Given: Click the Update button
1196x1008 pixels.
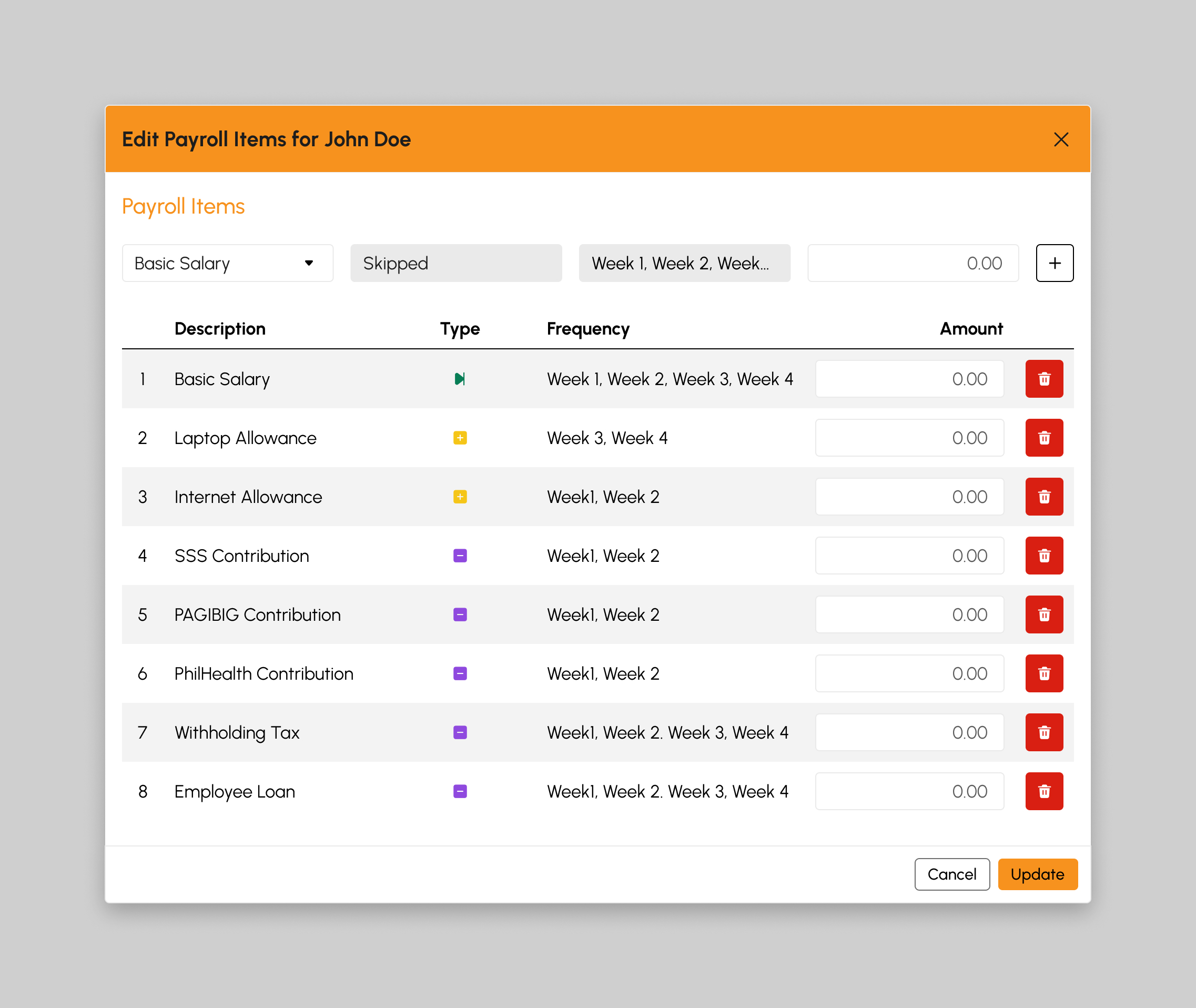Looking at the screenshot, I should (1037, 874).
